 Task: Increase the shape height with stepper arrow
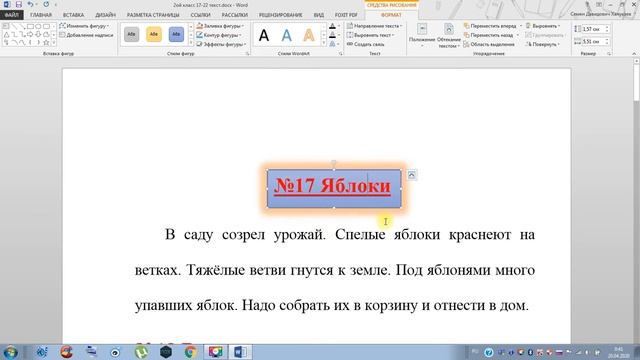click(x=607, y=27)
